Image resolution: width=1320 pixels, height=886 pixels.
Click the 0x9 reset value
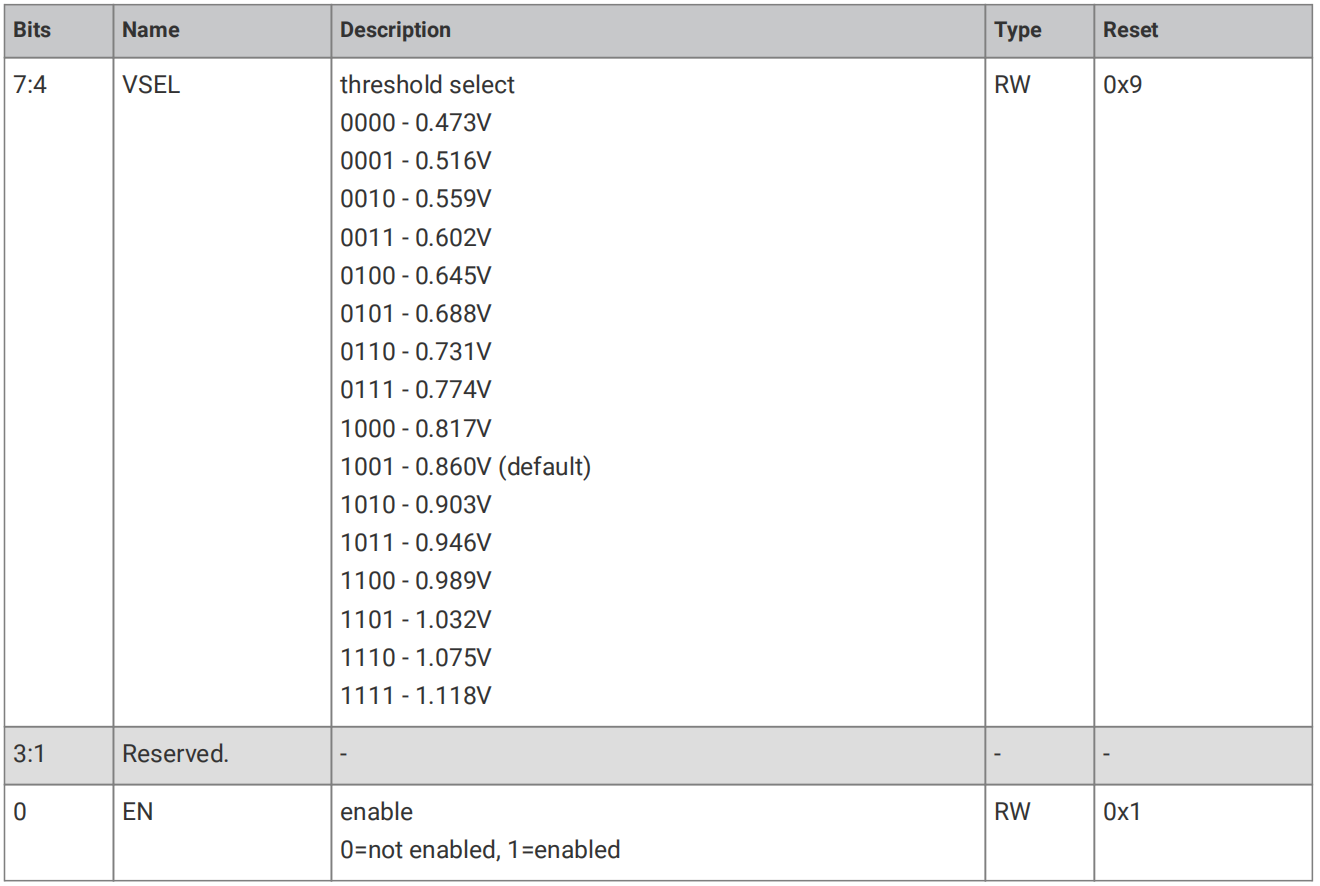tap(1123, 85)
